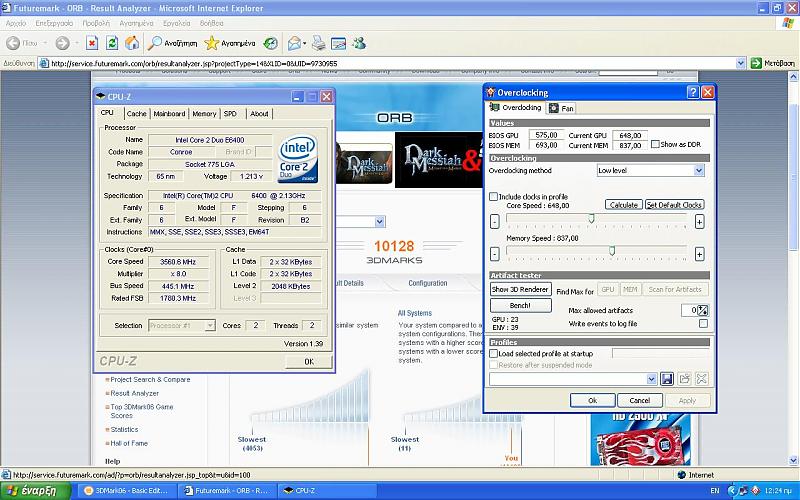Viewport: 800px width, 500px height.
Task: Click the Windows Start button
Action: coord(35,491)
